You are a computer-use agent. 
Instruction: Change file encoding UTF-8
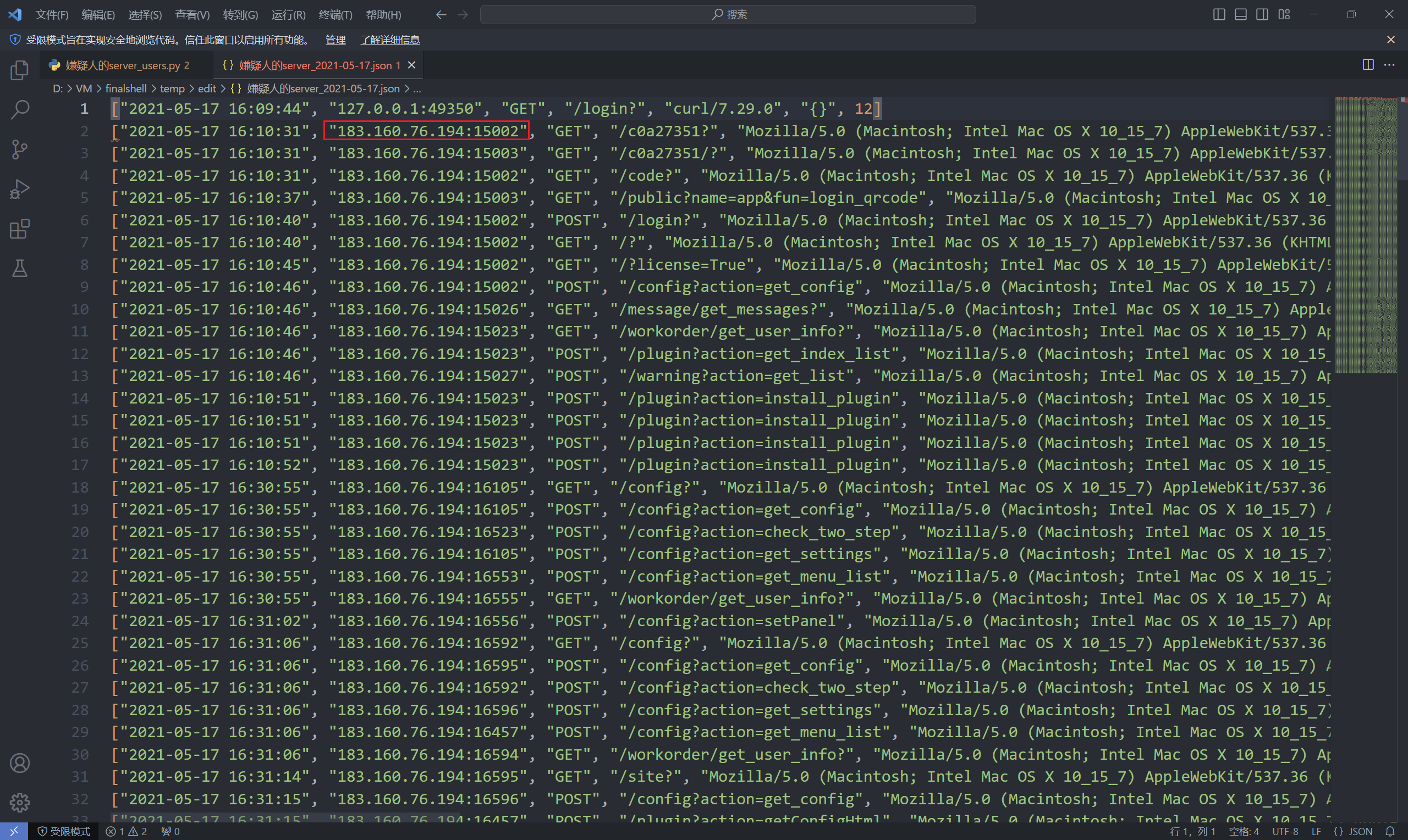point(1285,831)
